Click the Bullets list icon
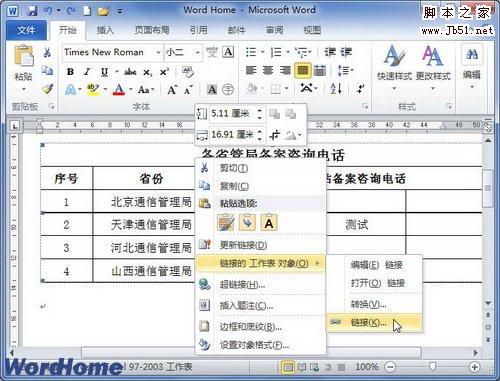The image size is (500, 381). 251,52
